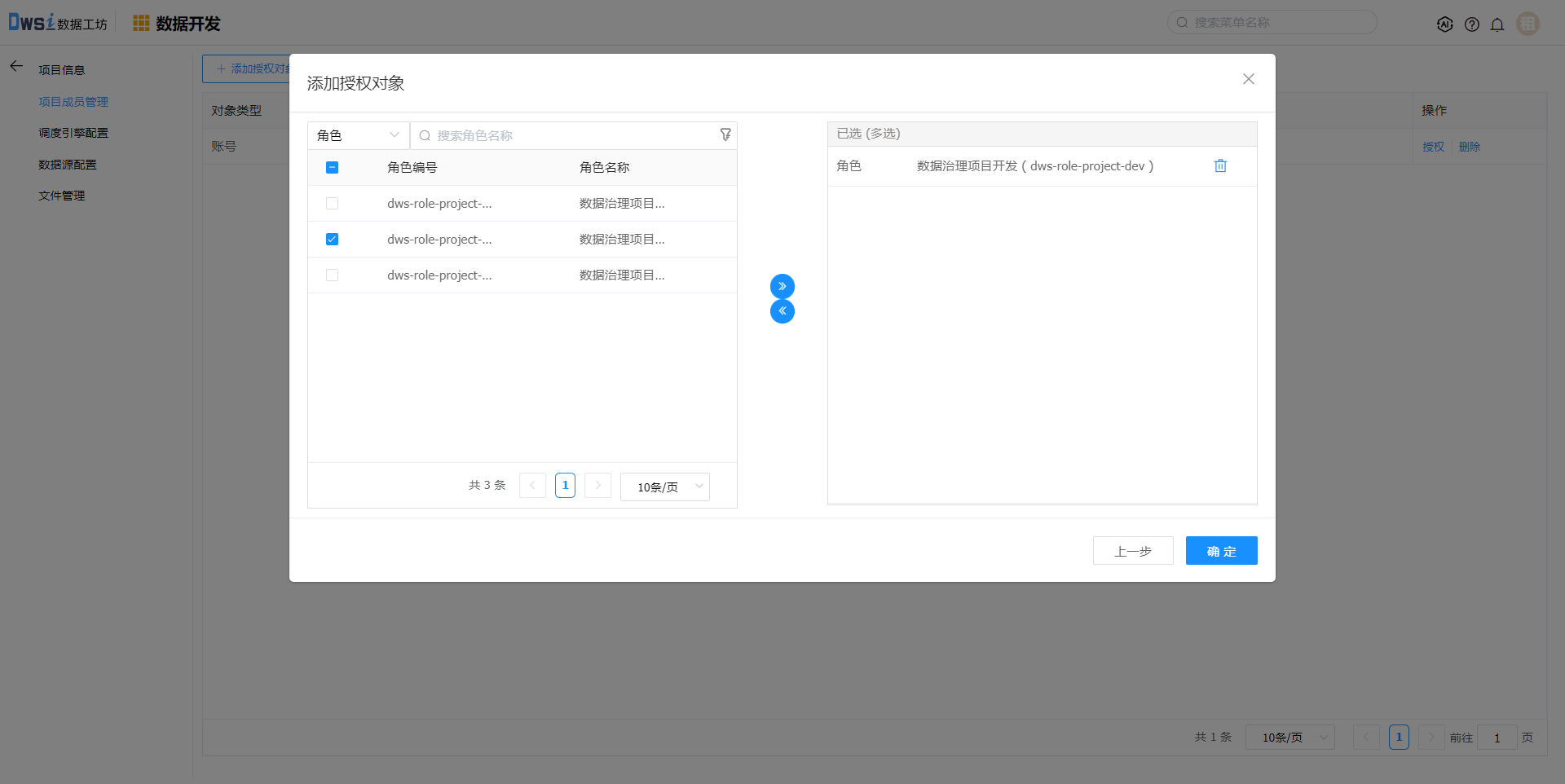Click the user avatar icon
The height and width of the screenshot is (784, 1565).
point(1528,24)
